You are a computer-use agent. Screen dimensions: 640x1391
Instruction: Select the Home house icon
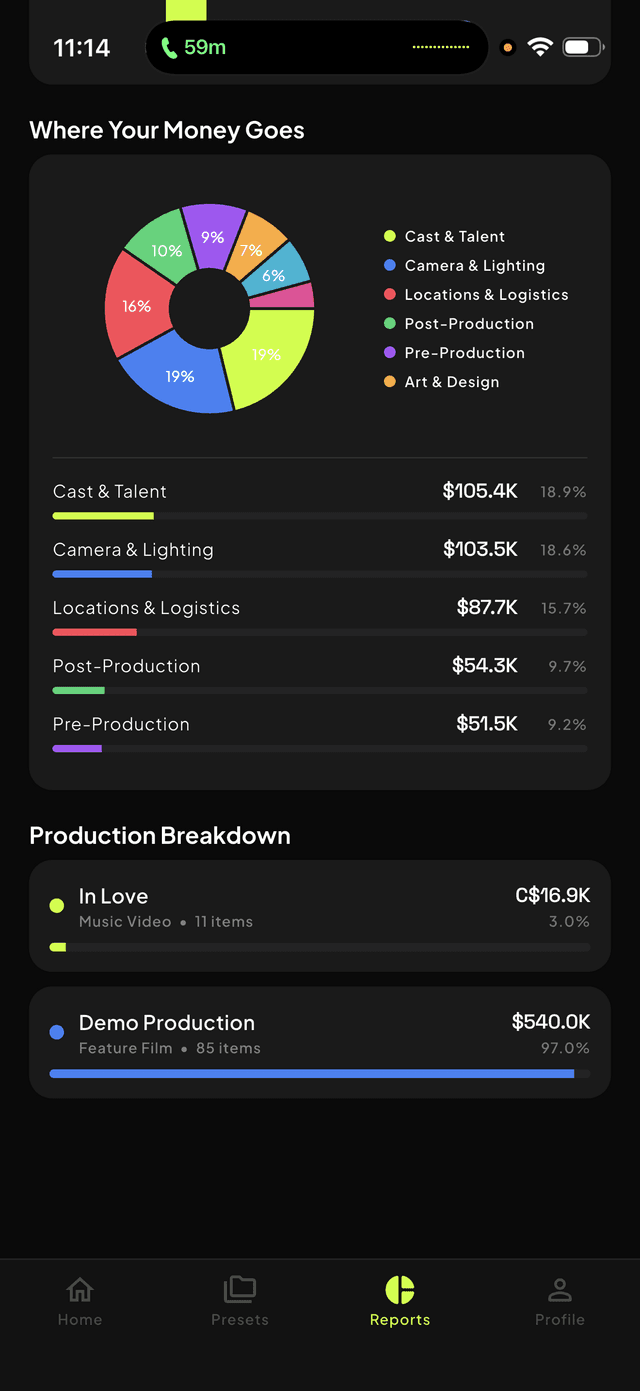[x=80, y=1290]
